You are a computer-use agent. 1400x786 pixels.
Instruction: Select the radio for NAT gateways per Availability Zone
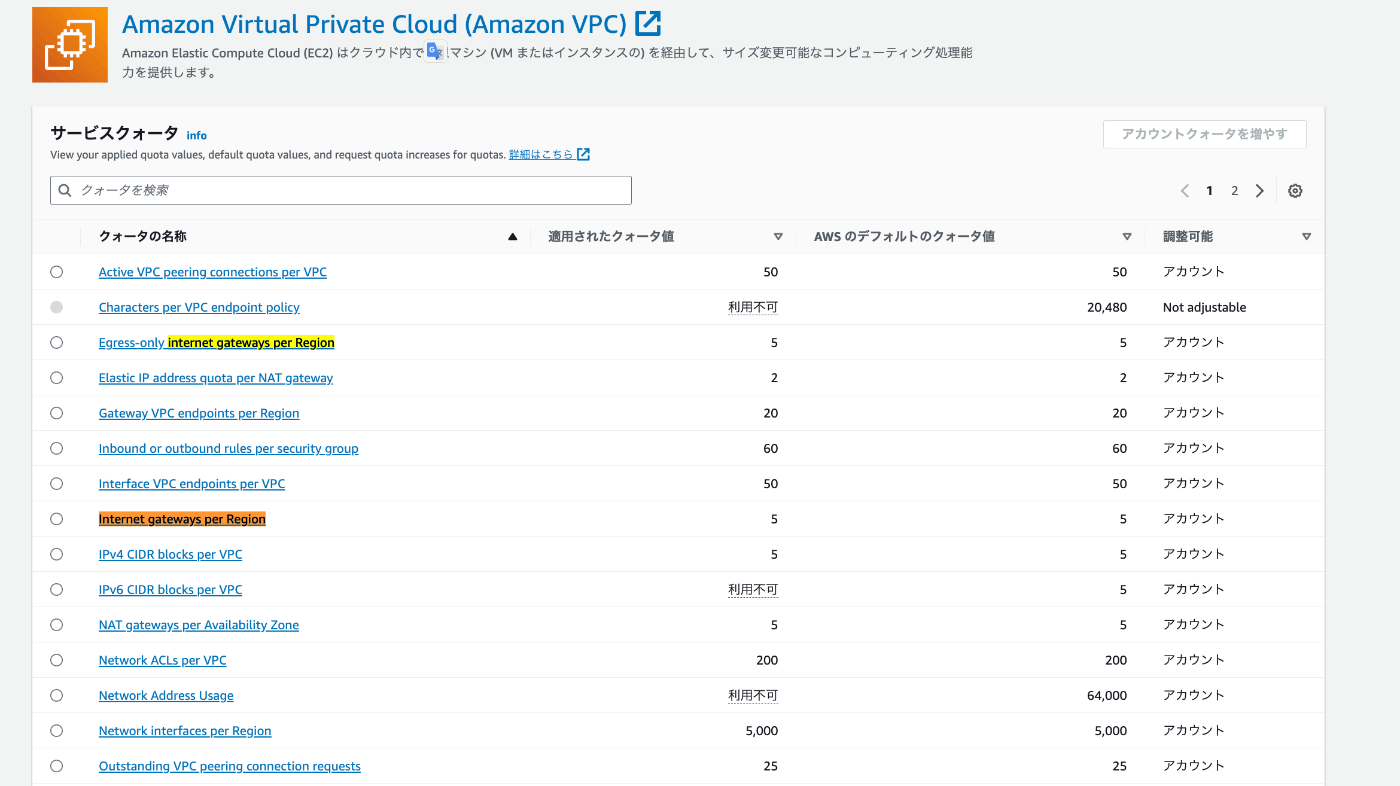click(56, 625)
